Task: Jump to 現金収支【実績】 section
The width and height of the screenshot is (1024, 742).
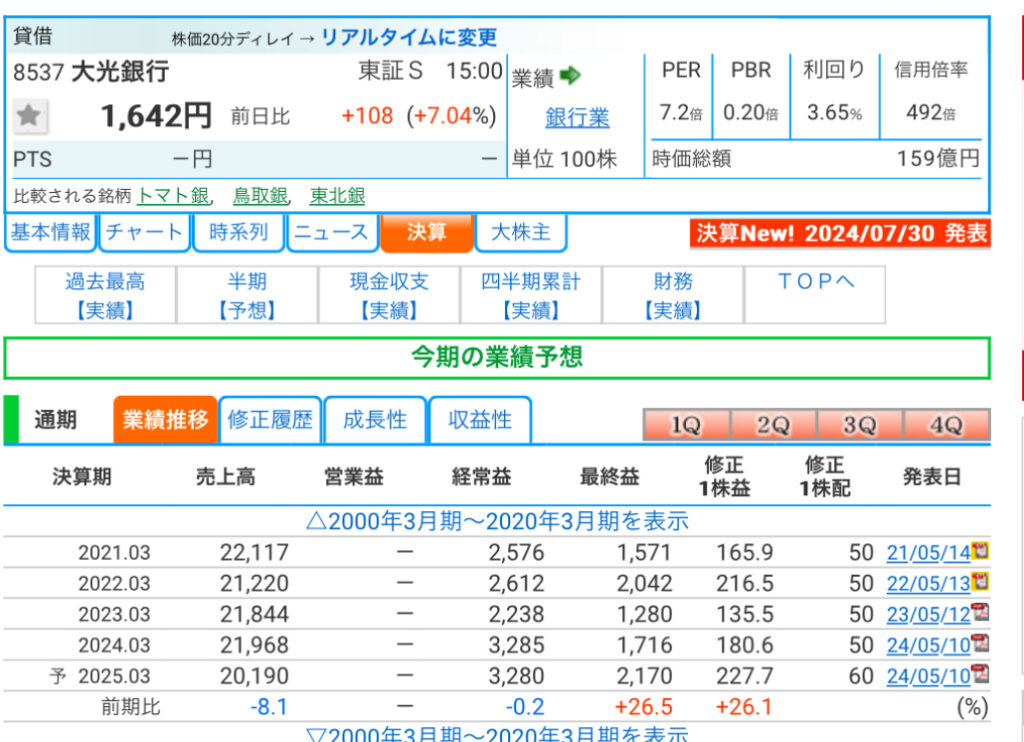Action: tap(389, 295)
